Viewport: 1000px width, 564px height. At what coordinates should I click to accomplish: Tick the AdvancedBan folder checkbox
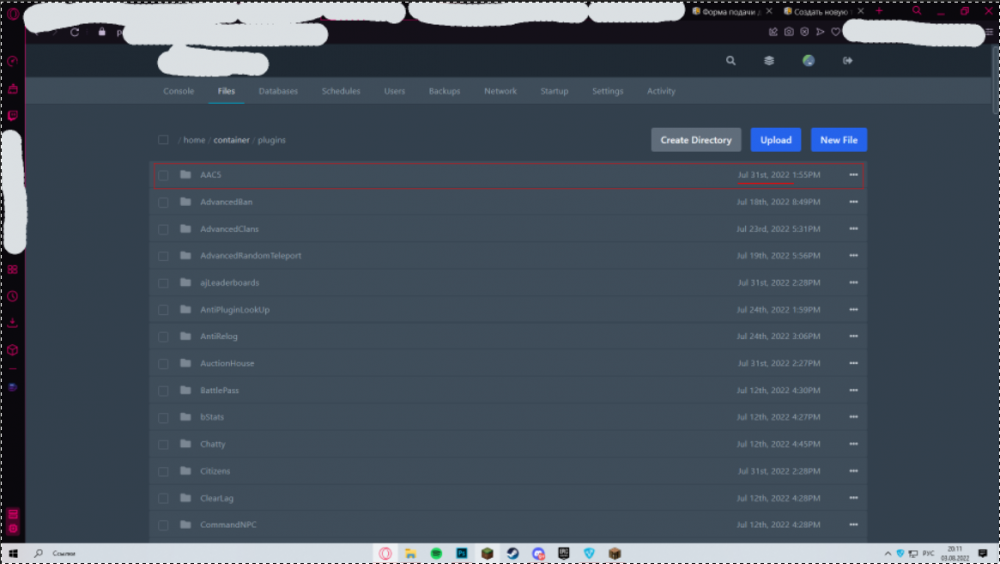[163, 202]
